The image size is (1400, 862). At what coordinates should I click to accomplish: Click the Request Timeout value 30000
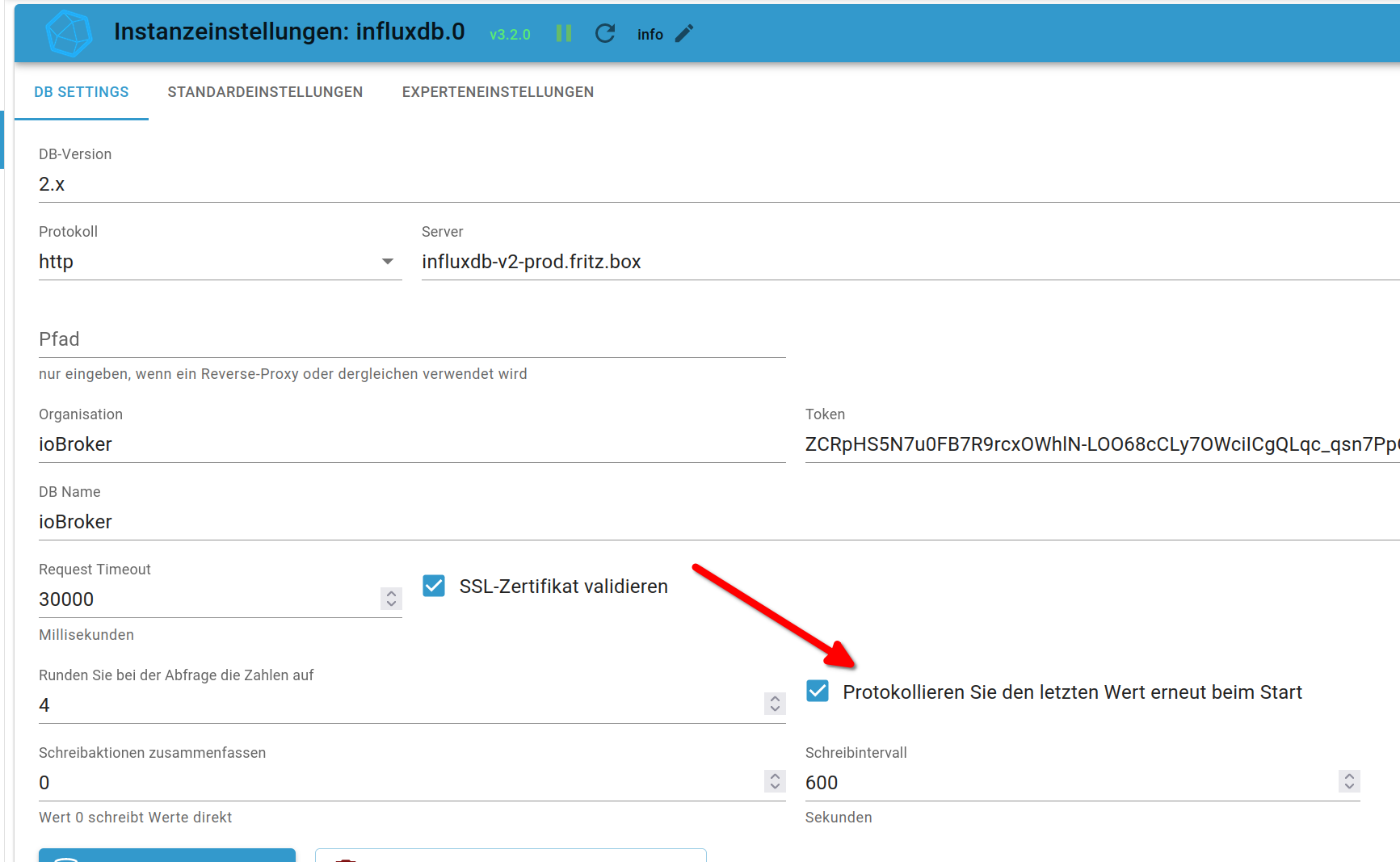coord(208,599)
